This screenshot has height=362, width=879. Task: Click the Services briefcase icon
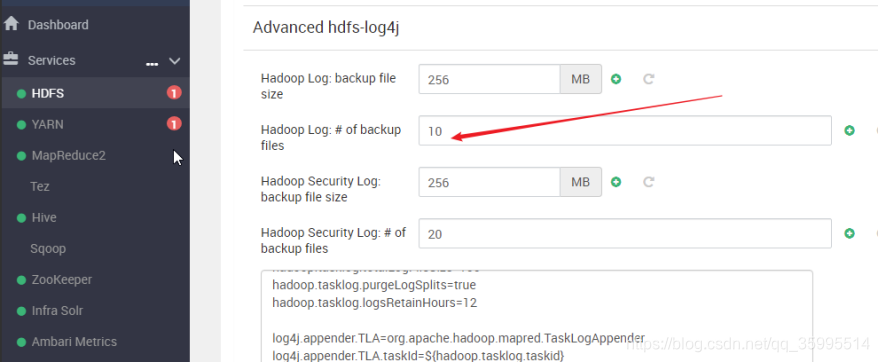coord(11,59)
